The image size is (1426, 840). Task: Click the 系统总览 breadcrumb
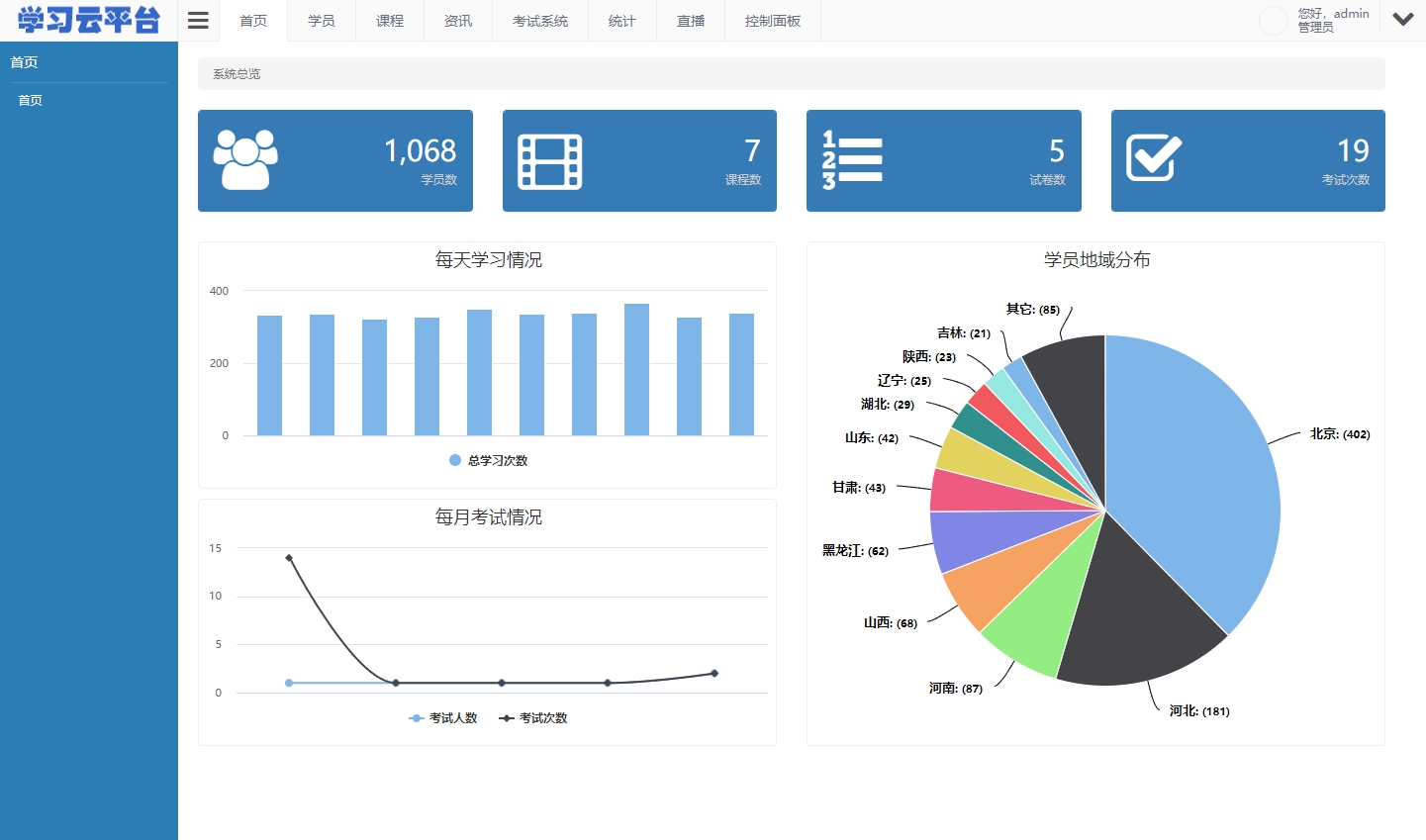pyautogui.click(x=236, y=73)
